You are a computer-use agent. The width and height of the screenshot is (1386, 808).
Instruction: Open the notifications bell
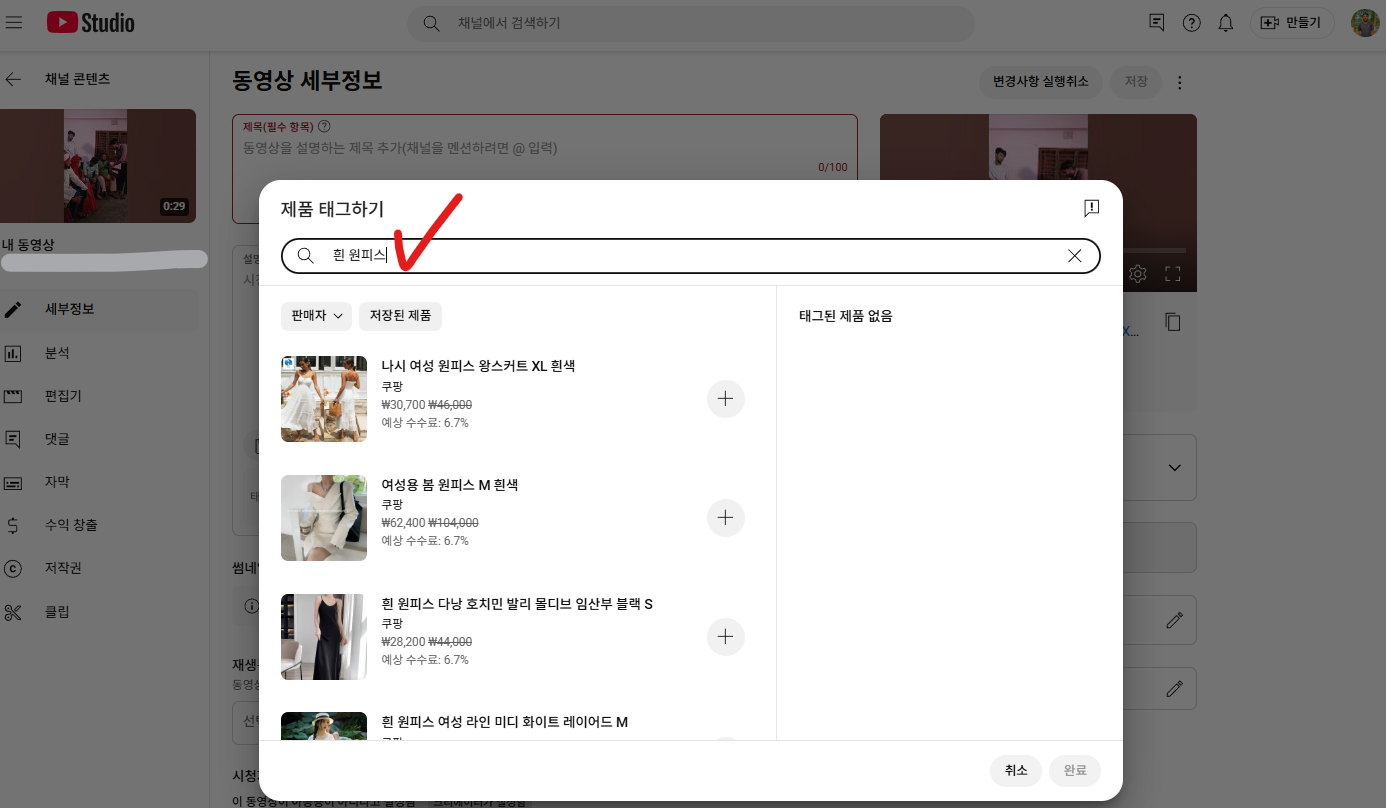tap(1225, 23)
